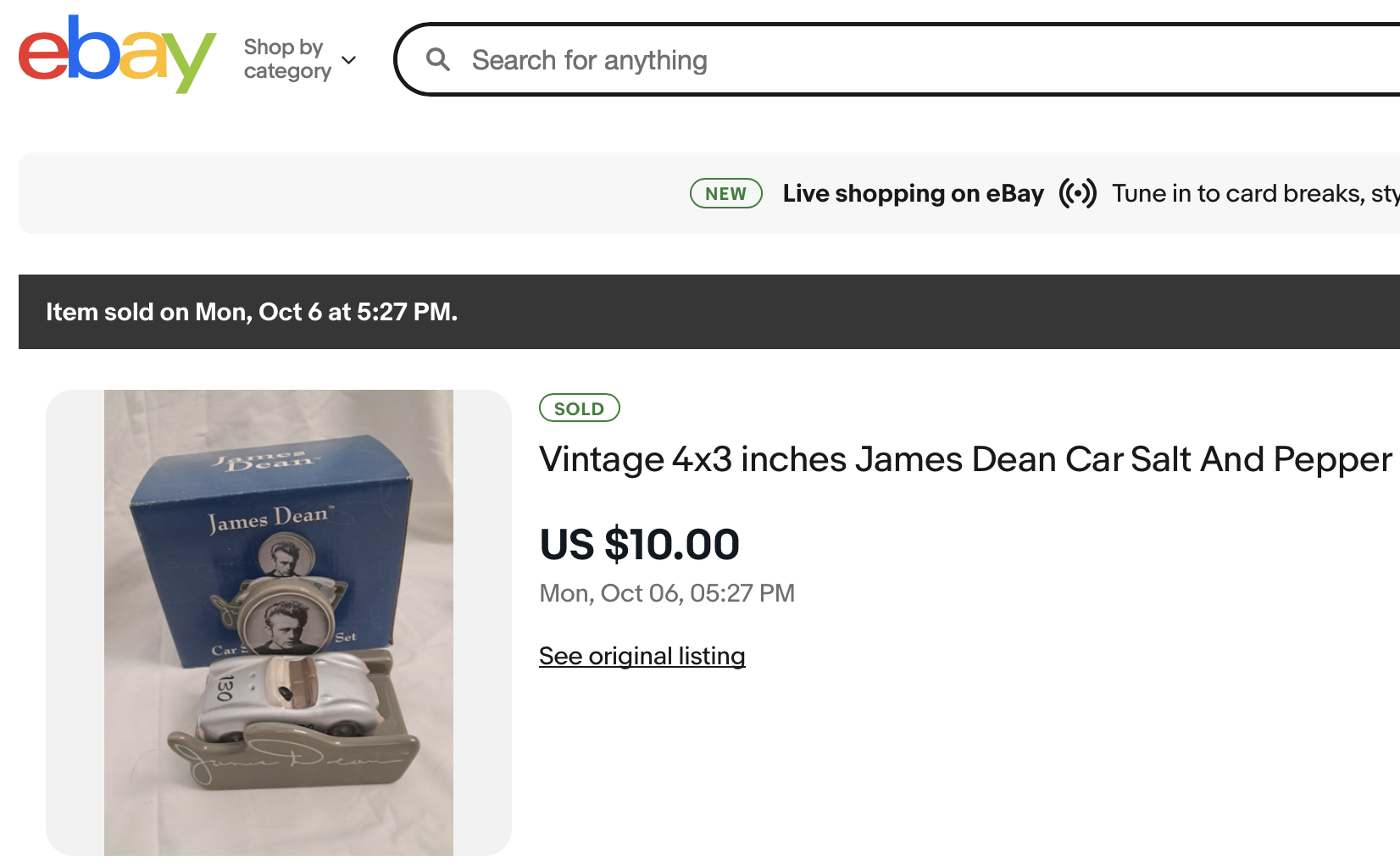Open the James Dean product photo
The width and height of the screenshot is (1400, 866).
(x=279, y=622)
